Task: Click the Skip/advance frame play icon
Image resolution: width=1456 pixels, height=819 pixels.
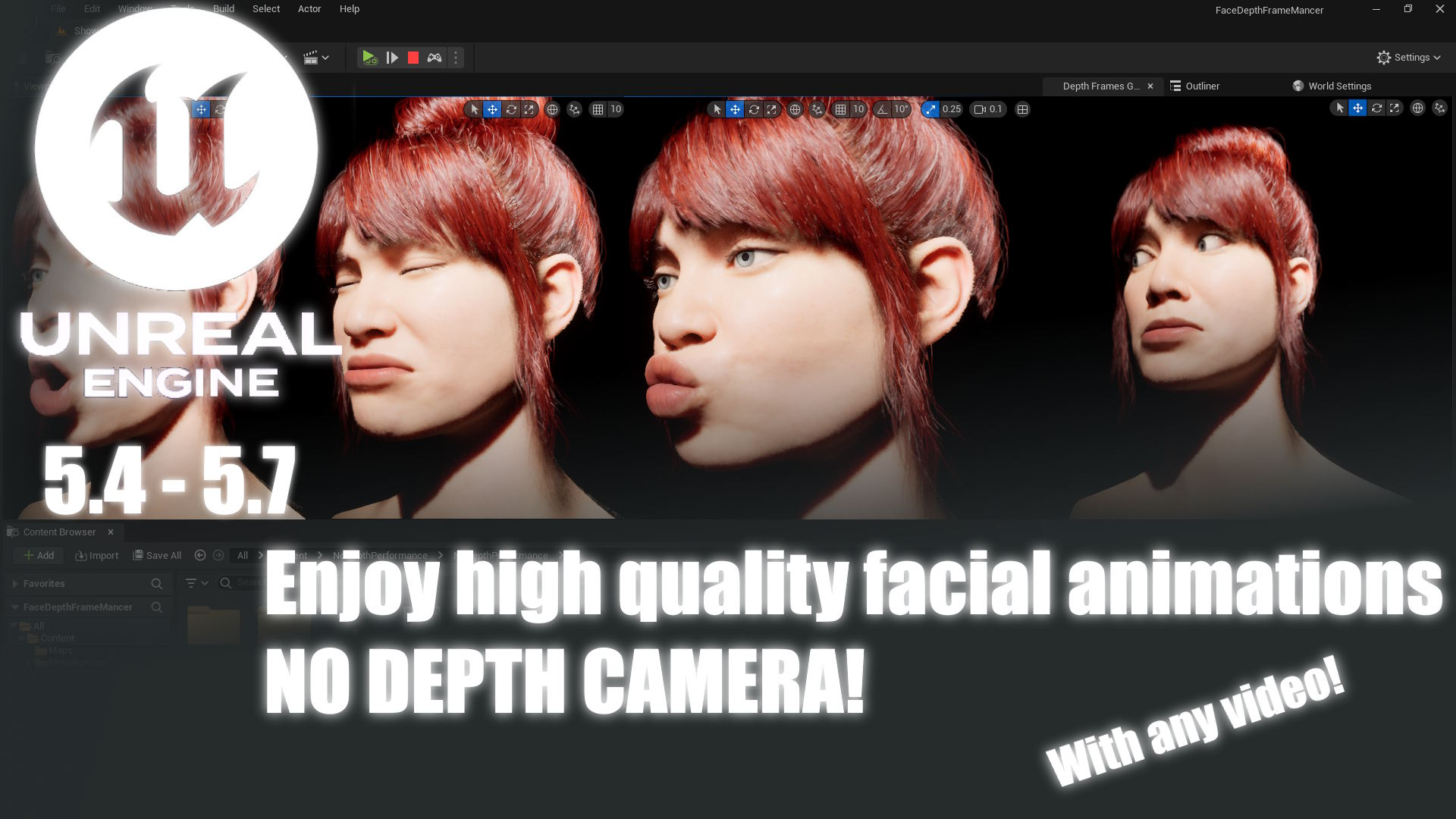Action: click(392, 58)
